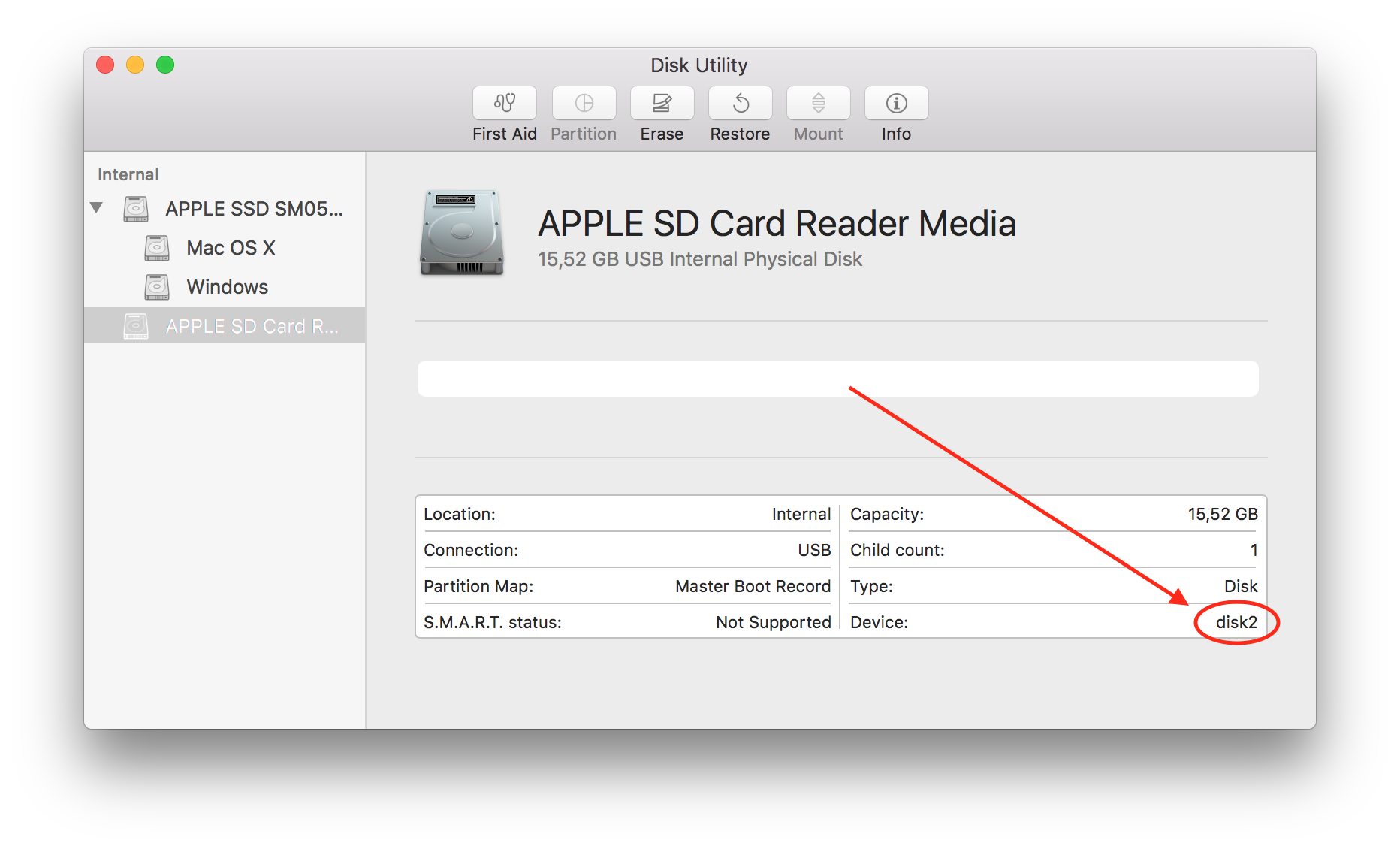Click the Internal sidebar section header
Viewport: 1400px width, 849px height.
point(128,174)
